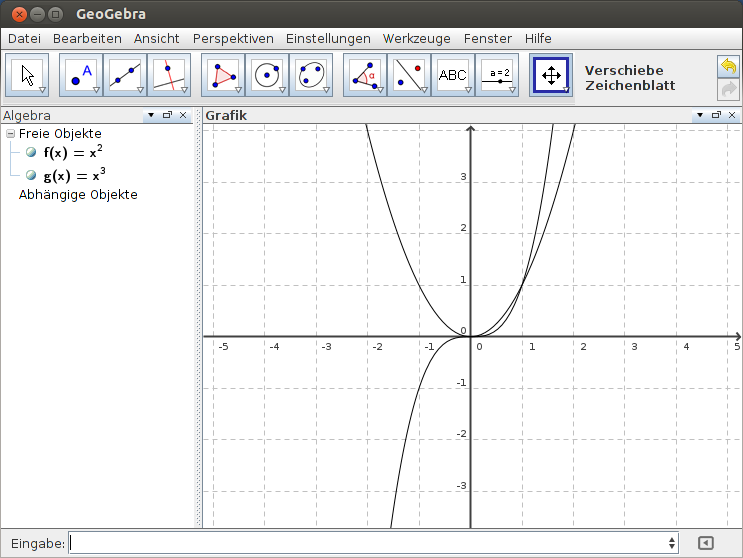Select the New Point tool
The height and width of the screenshot is (558, 743).
tap(81, 75)
